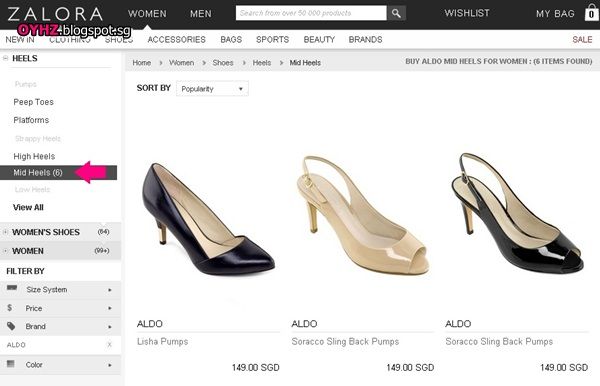This screenshot has width=600, height=386.
Task: Go to Heels breadcrumb
Action: tap(262, 63)
